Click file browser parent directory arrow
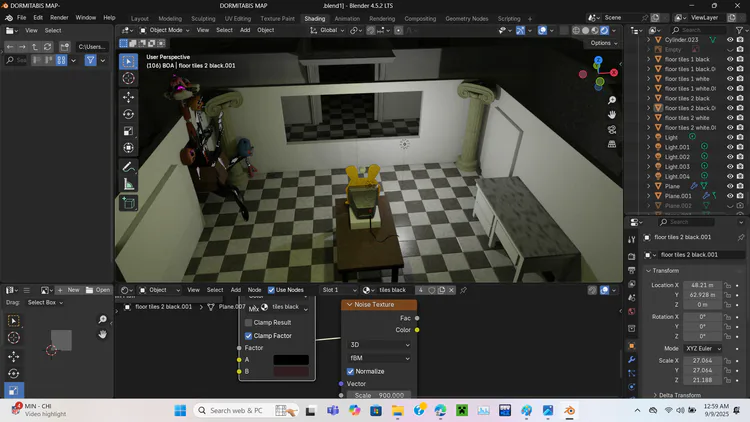 35,46
